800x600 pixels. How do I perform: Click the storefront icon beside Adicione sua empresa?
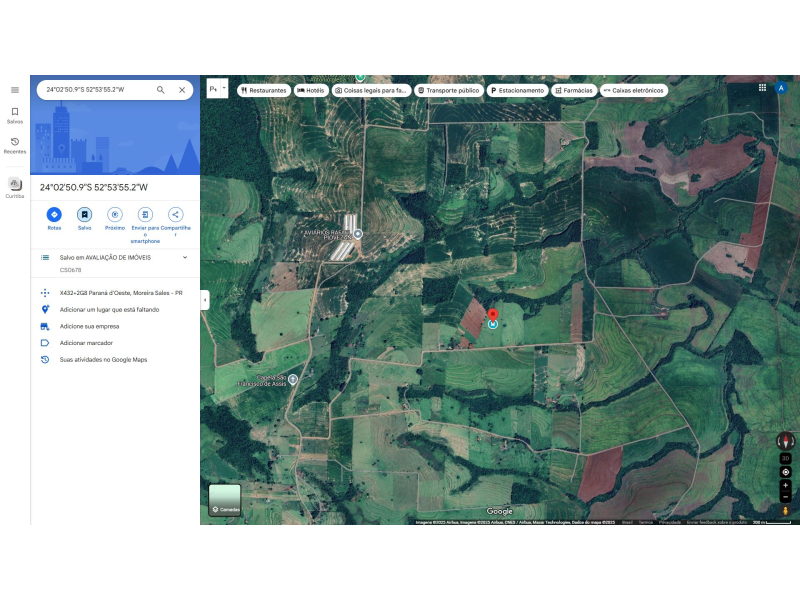[45, 327]
